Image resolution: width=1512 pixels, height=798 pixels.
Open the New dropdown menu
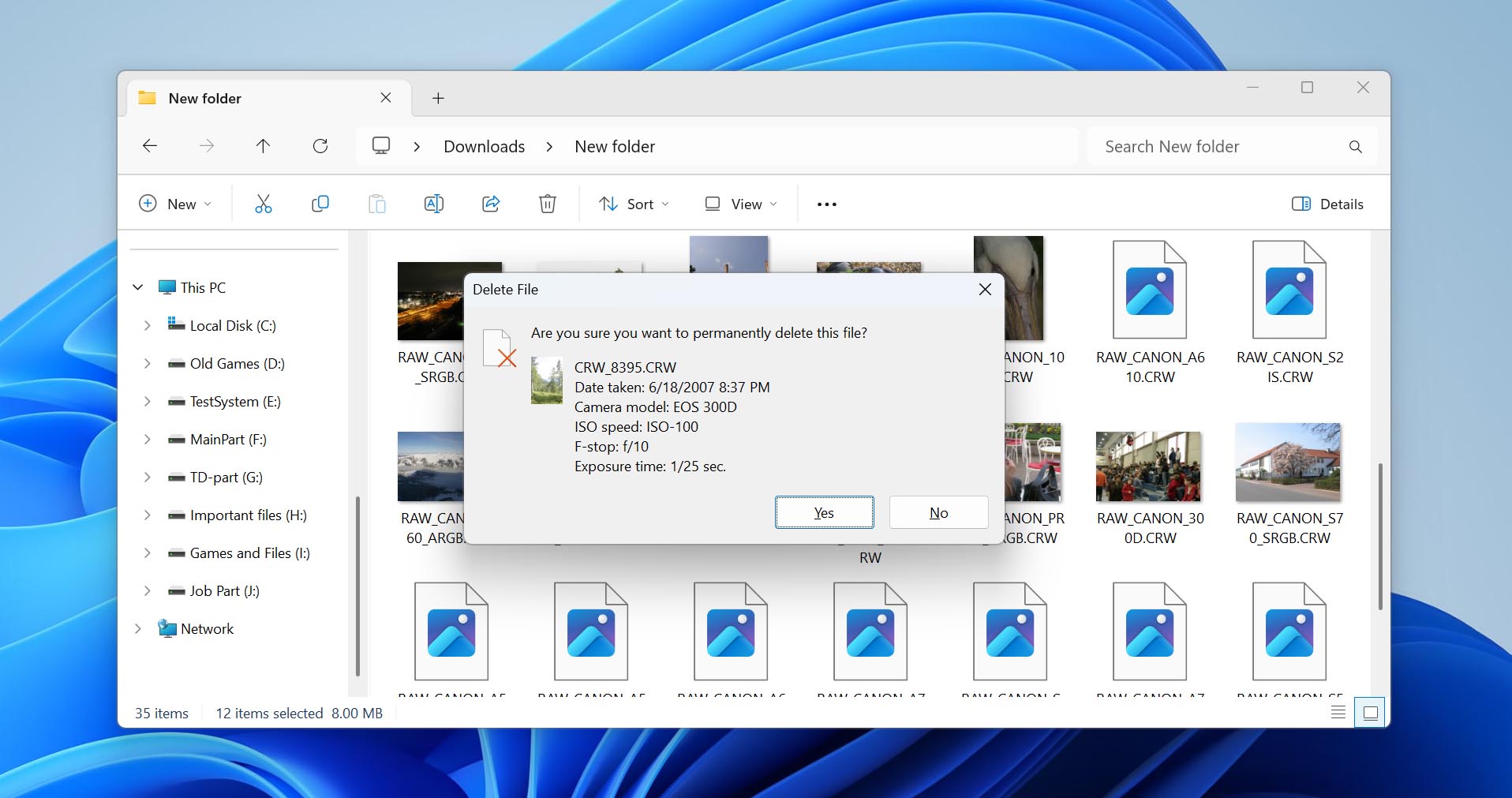(x=175, y=204)
